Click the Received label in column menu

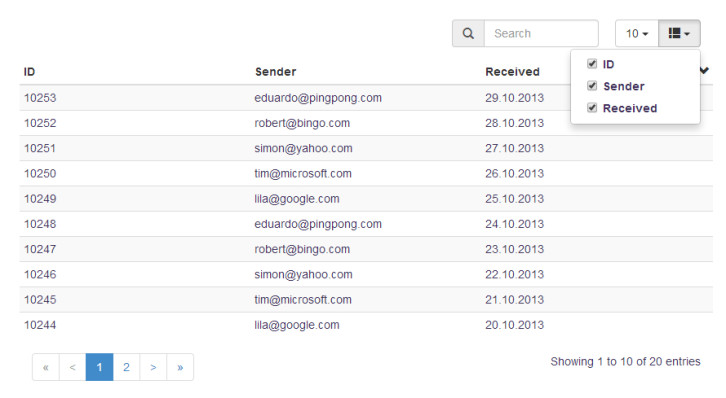tap(630, 108)
